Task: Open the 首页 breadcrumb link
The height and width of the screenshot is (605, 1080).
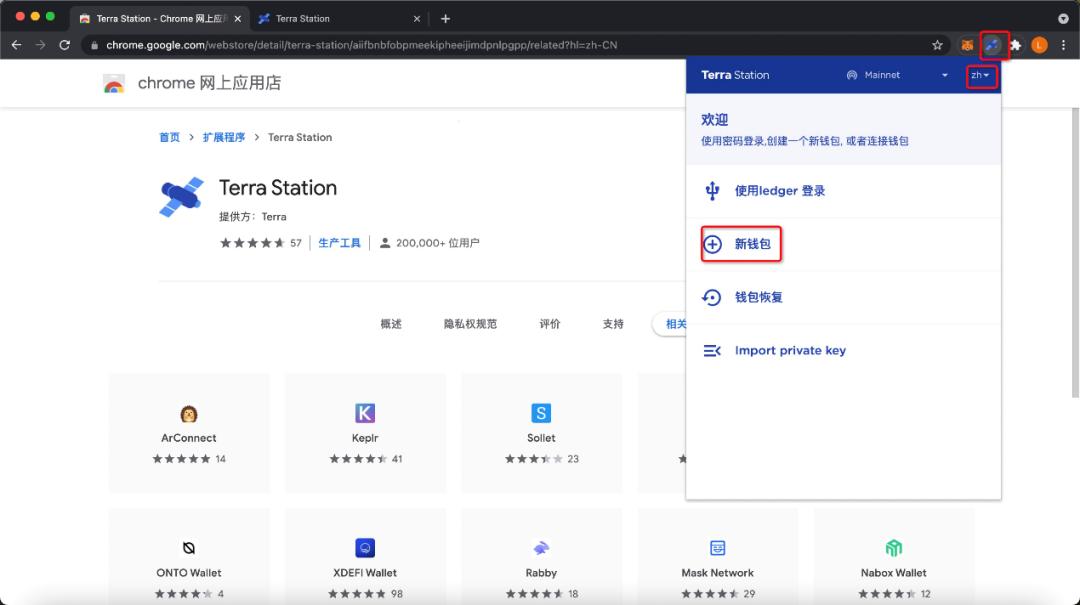Action: (x=168, y=137)
